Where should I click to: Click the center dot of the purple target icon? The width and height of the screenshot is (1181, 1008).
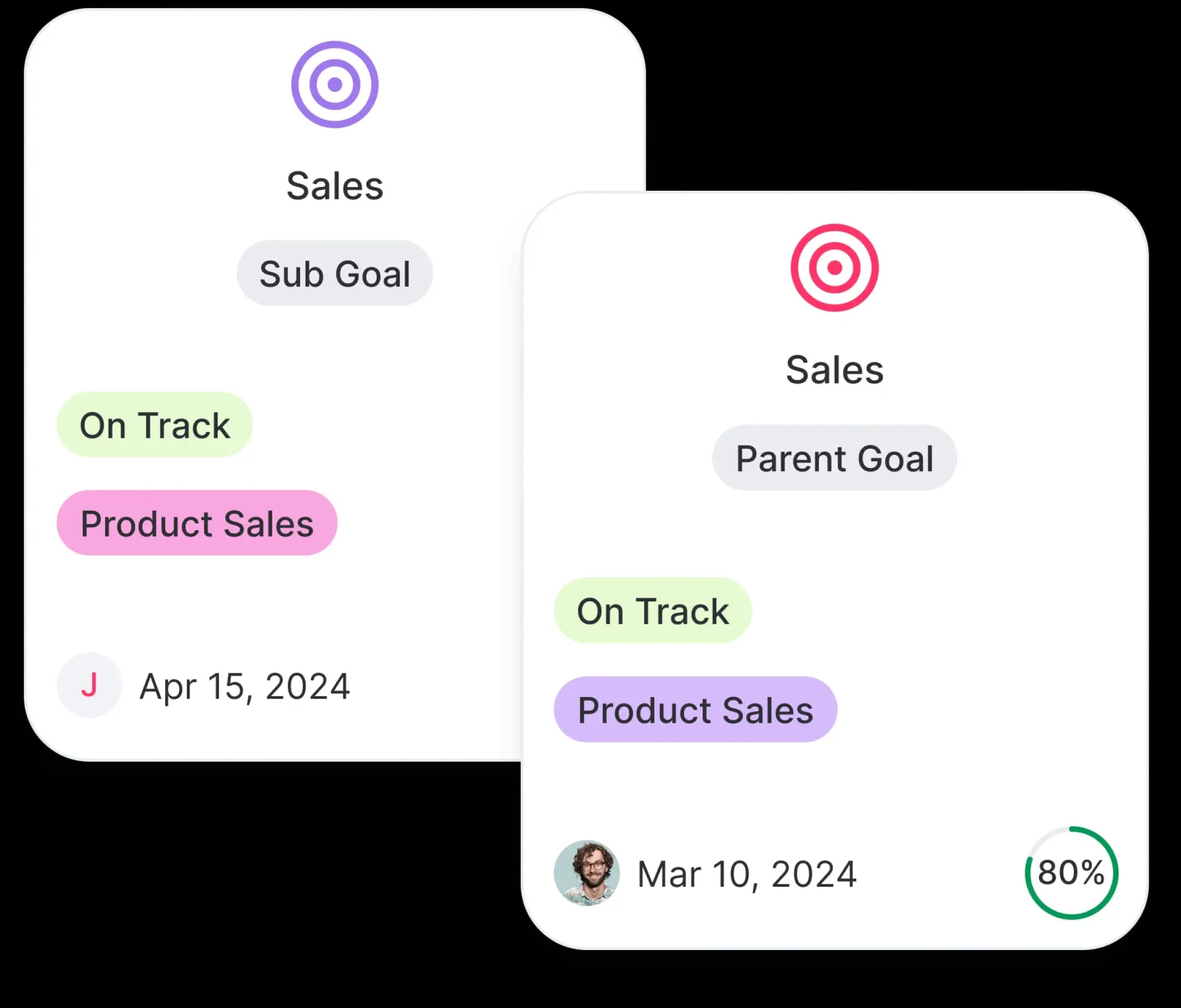click(335, 84)
